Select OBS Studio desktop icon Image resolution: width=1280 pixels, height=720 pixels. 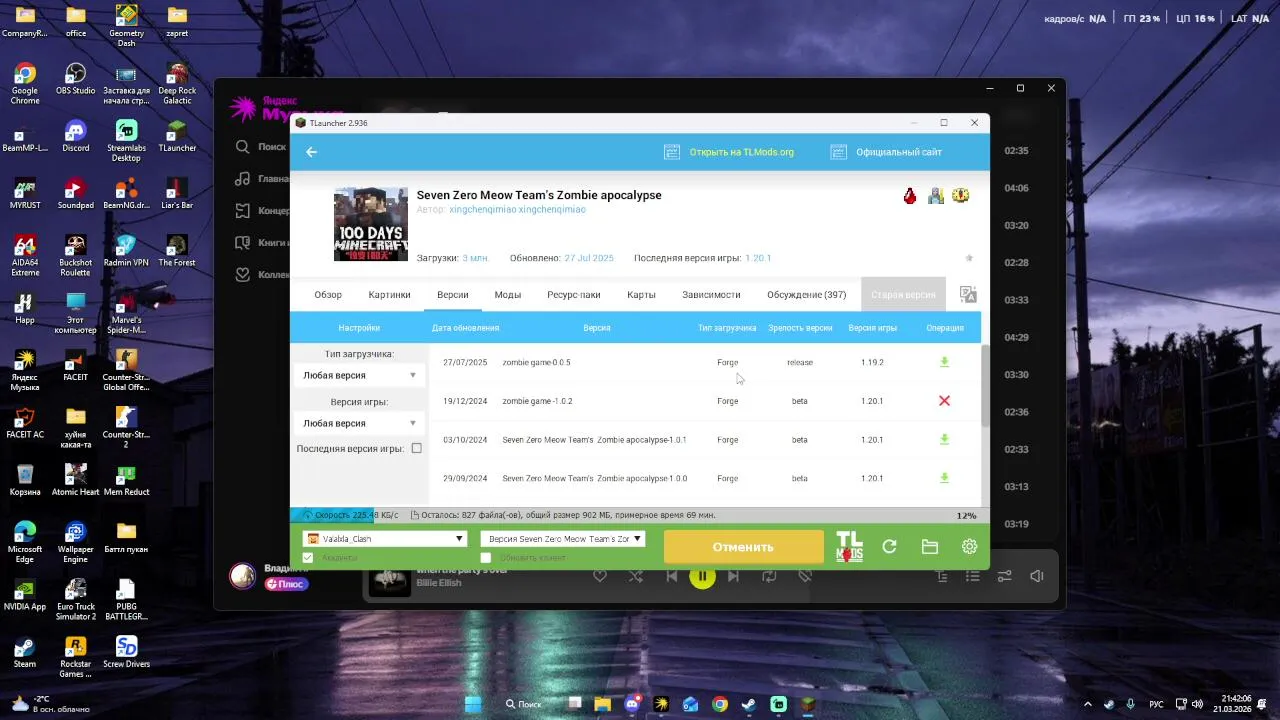click(x=76, y=79)
